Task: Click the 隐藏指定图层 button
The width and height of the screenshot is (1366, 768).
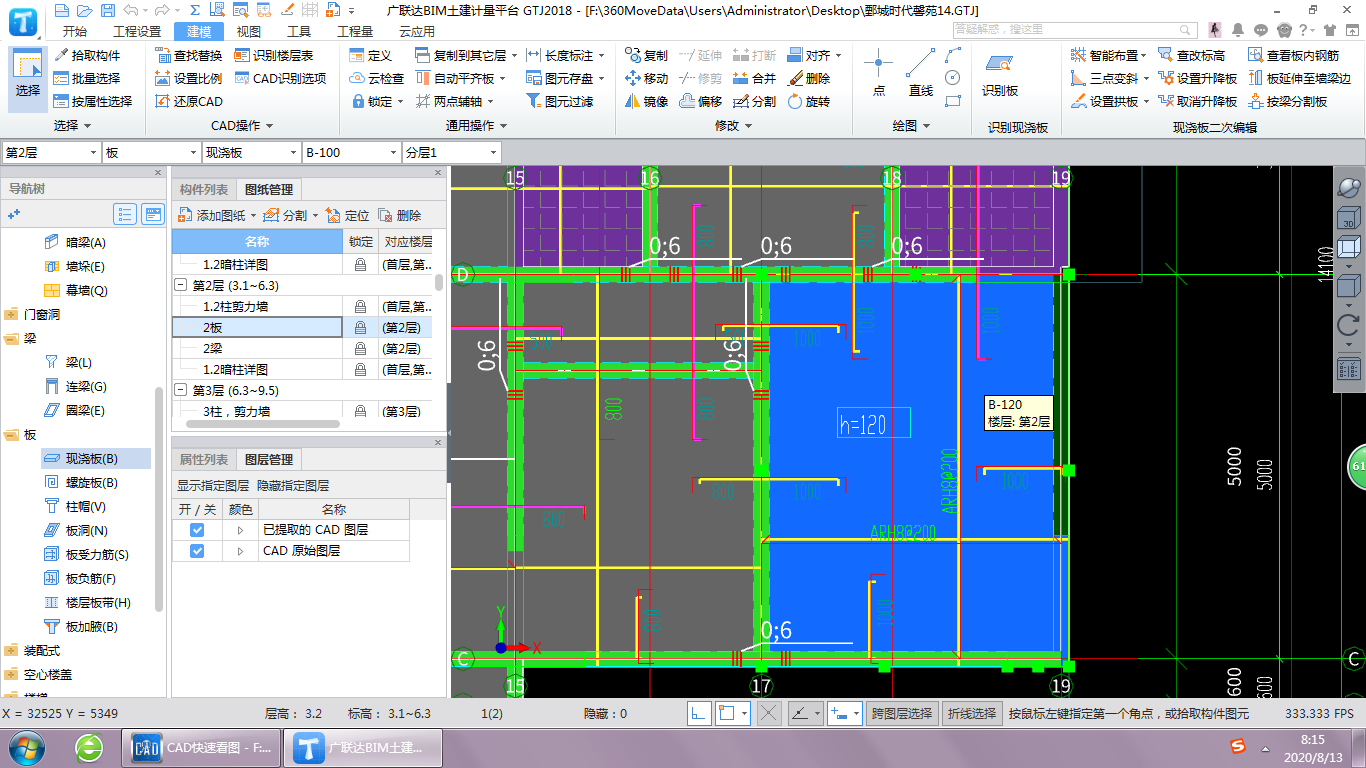Action: (x=293, y=486)
